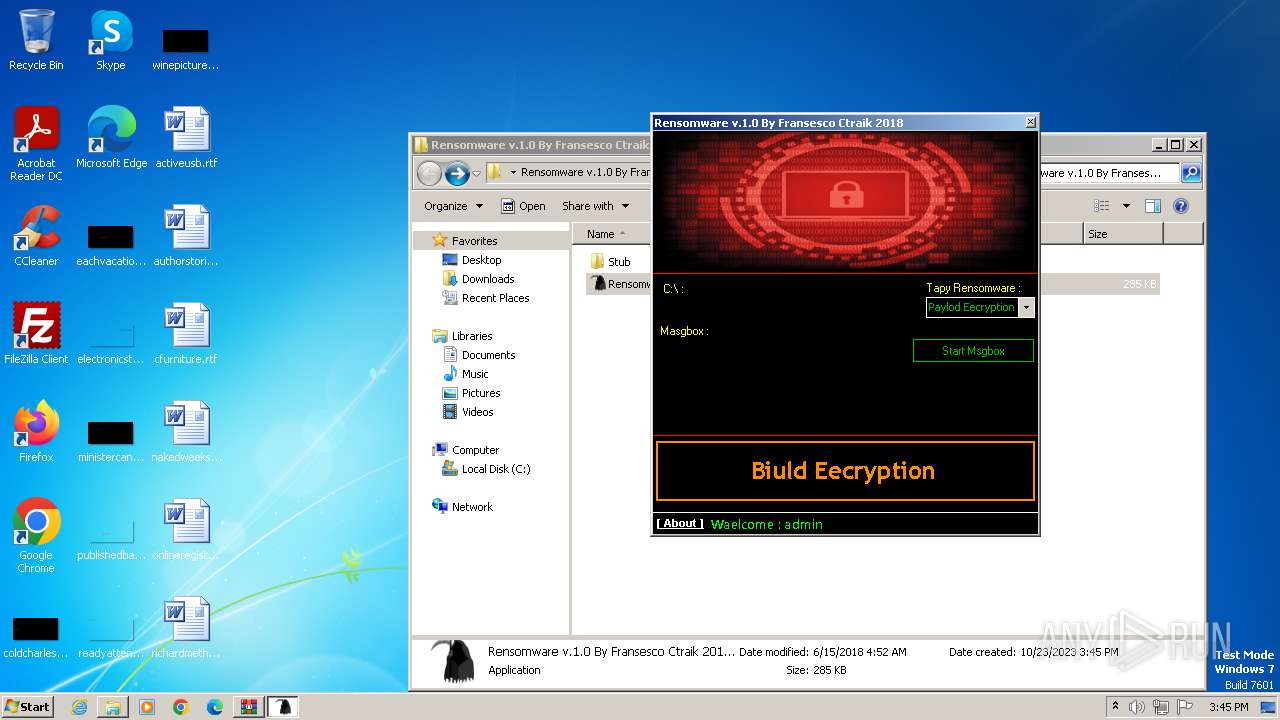Open the recent pages history dropdown
Screen dimensions: 1280x720
(x=477, y=173)
